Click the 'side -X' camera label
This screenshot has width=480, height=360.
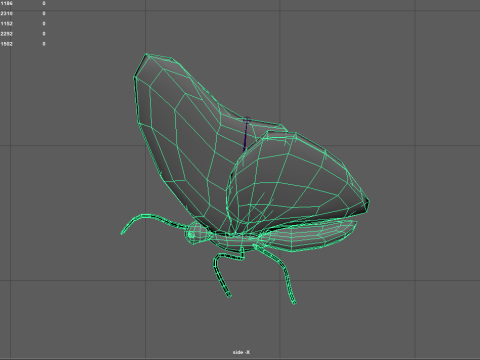(241, 352)
